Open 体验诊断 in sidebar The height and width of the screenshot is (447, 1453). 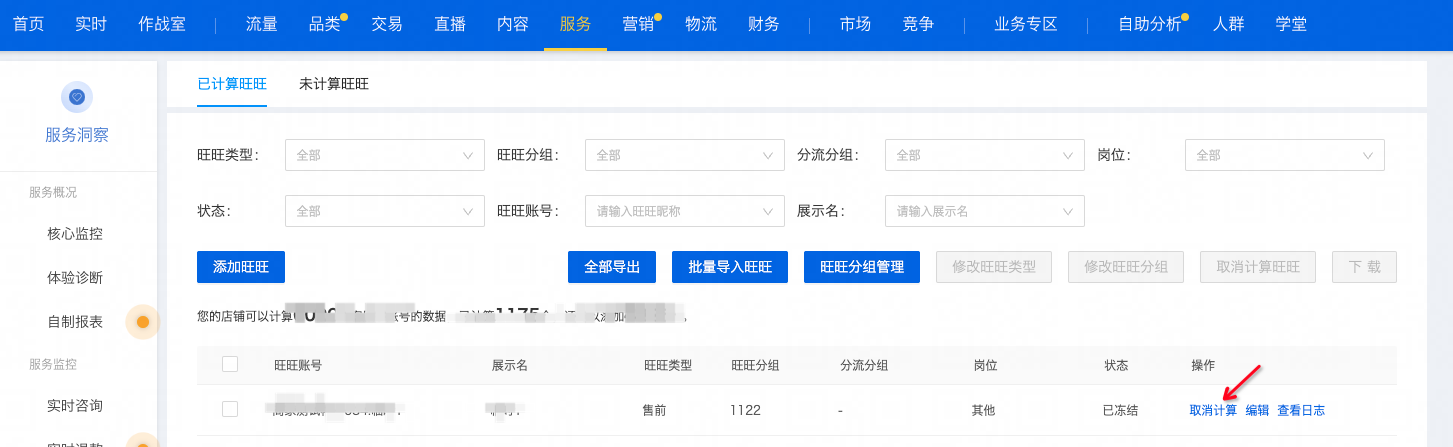(75, 278)
